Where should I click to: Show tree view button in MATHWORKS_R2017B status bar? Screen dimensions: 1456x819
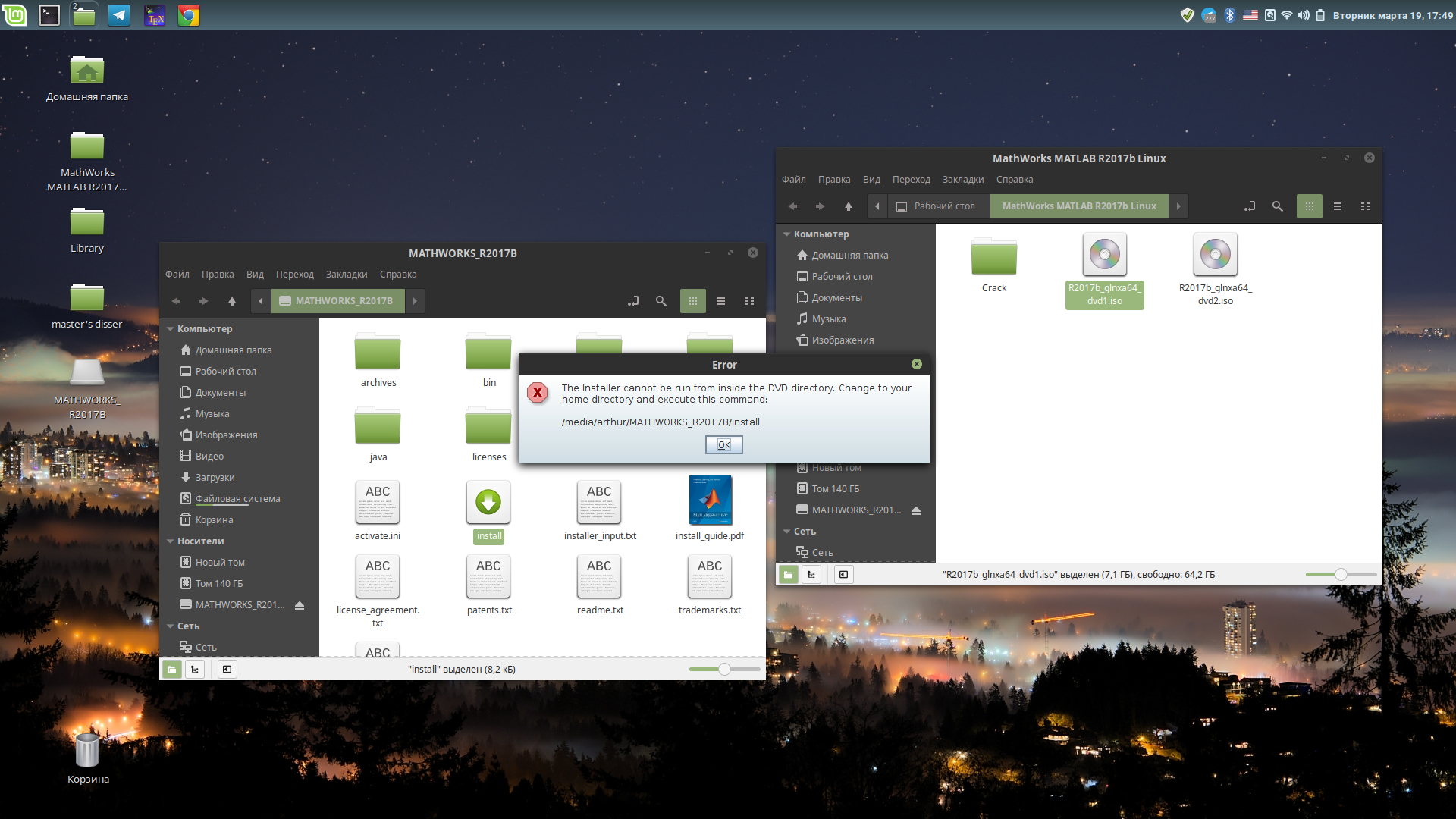(x=195, y=669)
